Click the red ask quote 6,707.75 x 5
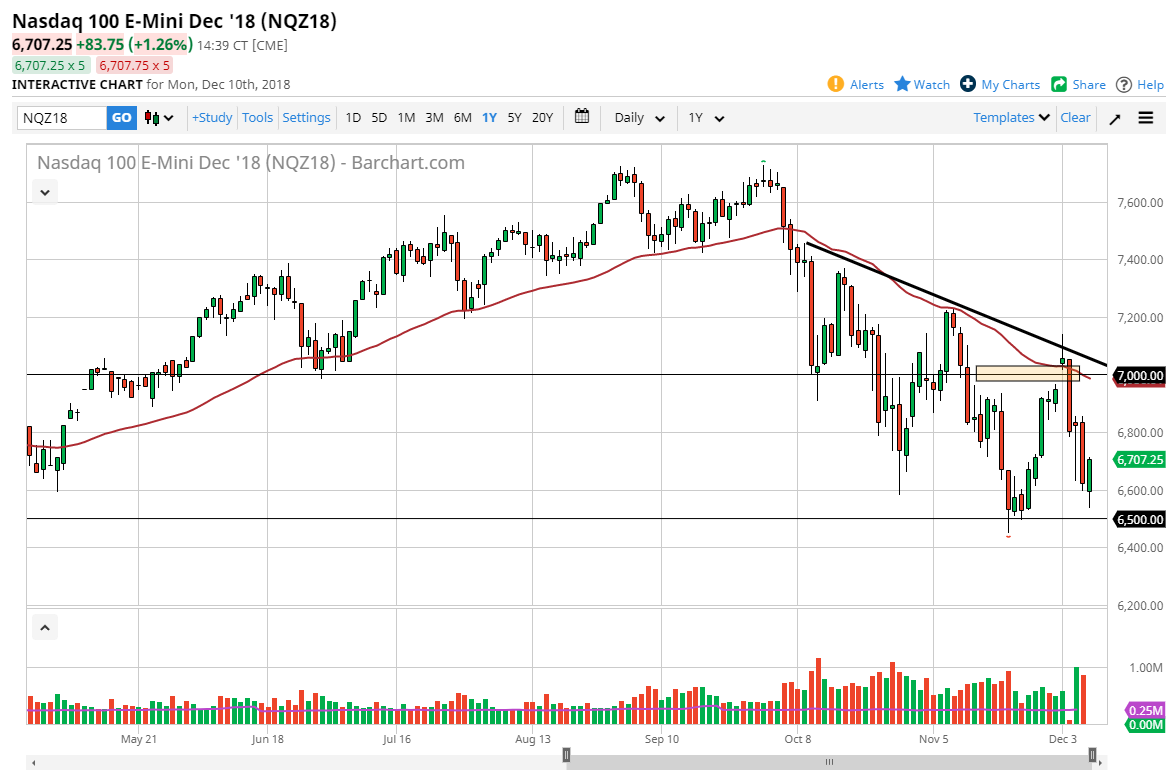The image size is (1166, 773). tap(135, 65)
